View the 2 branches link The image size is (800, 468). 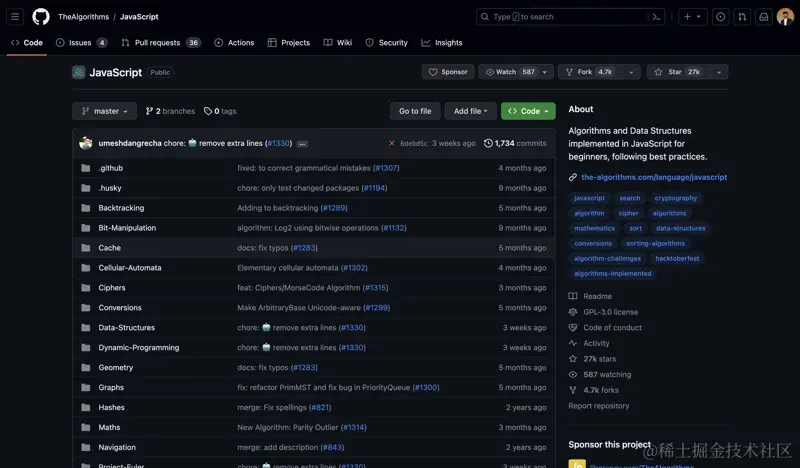(170, 111)
